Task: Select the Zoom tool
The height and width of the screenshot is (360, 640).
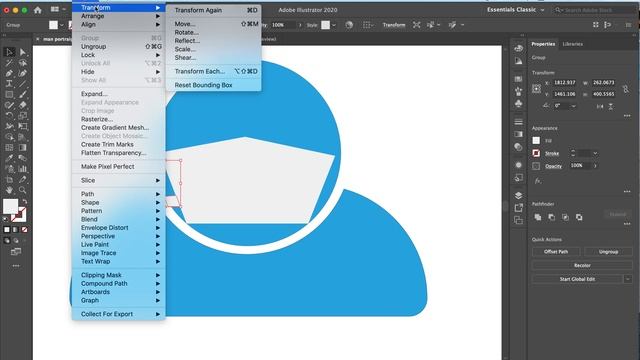Action: click(x=22, y=190)
